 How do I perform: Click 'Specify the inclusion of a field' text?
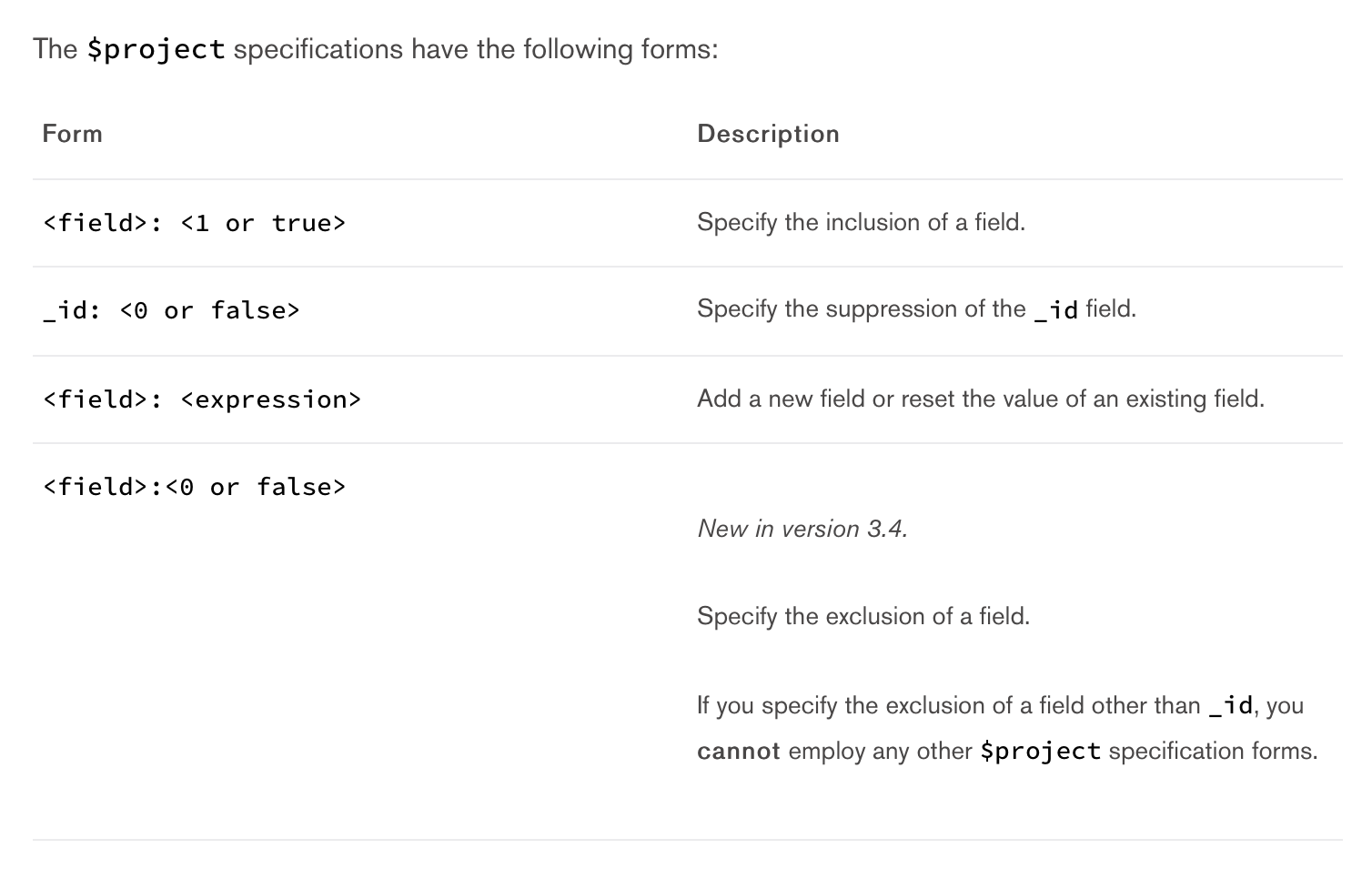(861, 222)
